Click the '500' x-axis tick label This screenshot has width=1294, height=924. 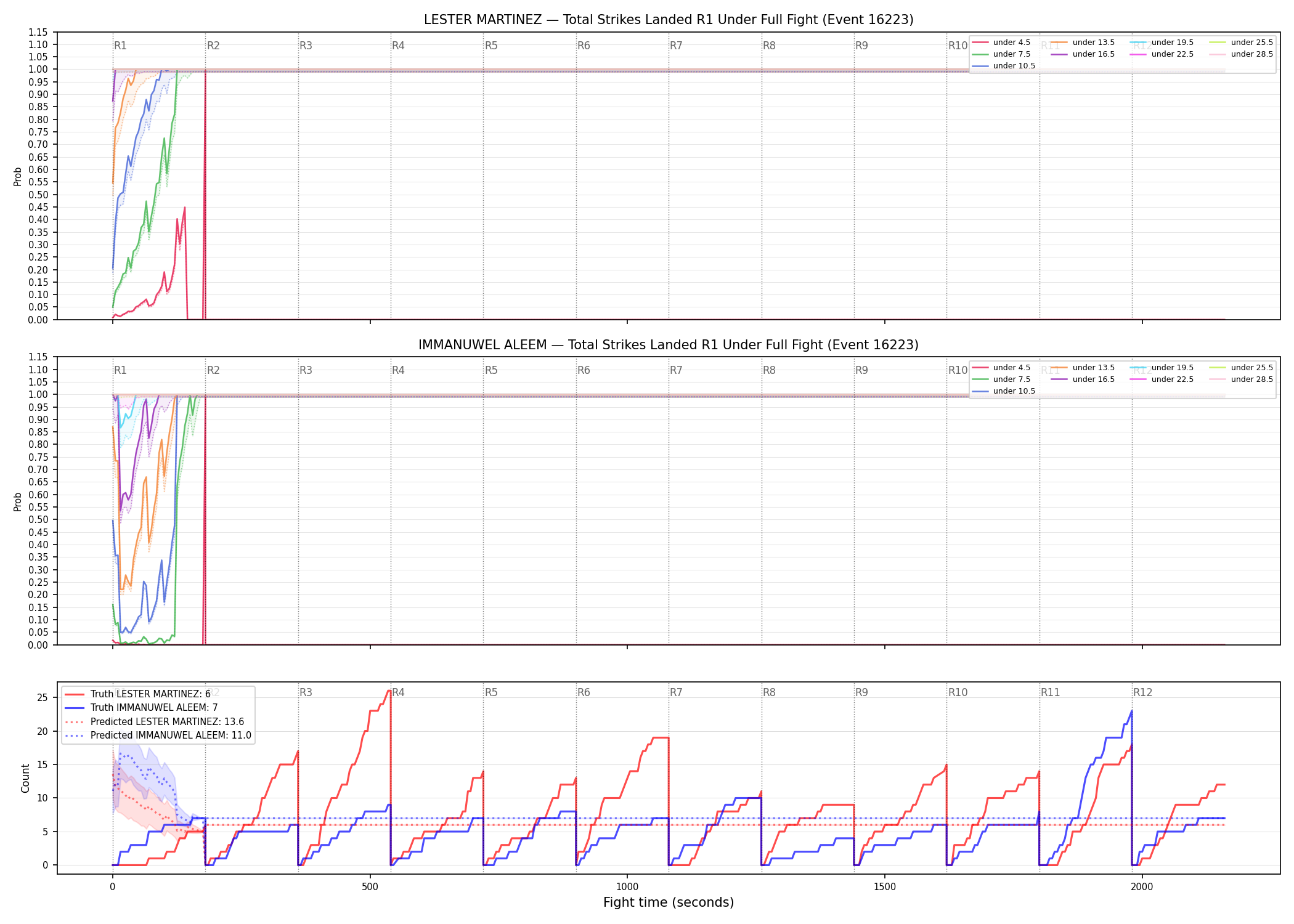(370, 887)
